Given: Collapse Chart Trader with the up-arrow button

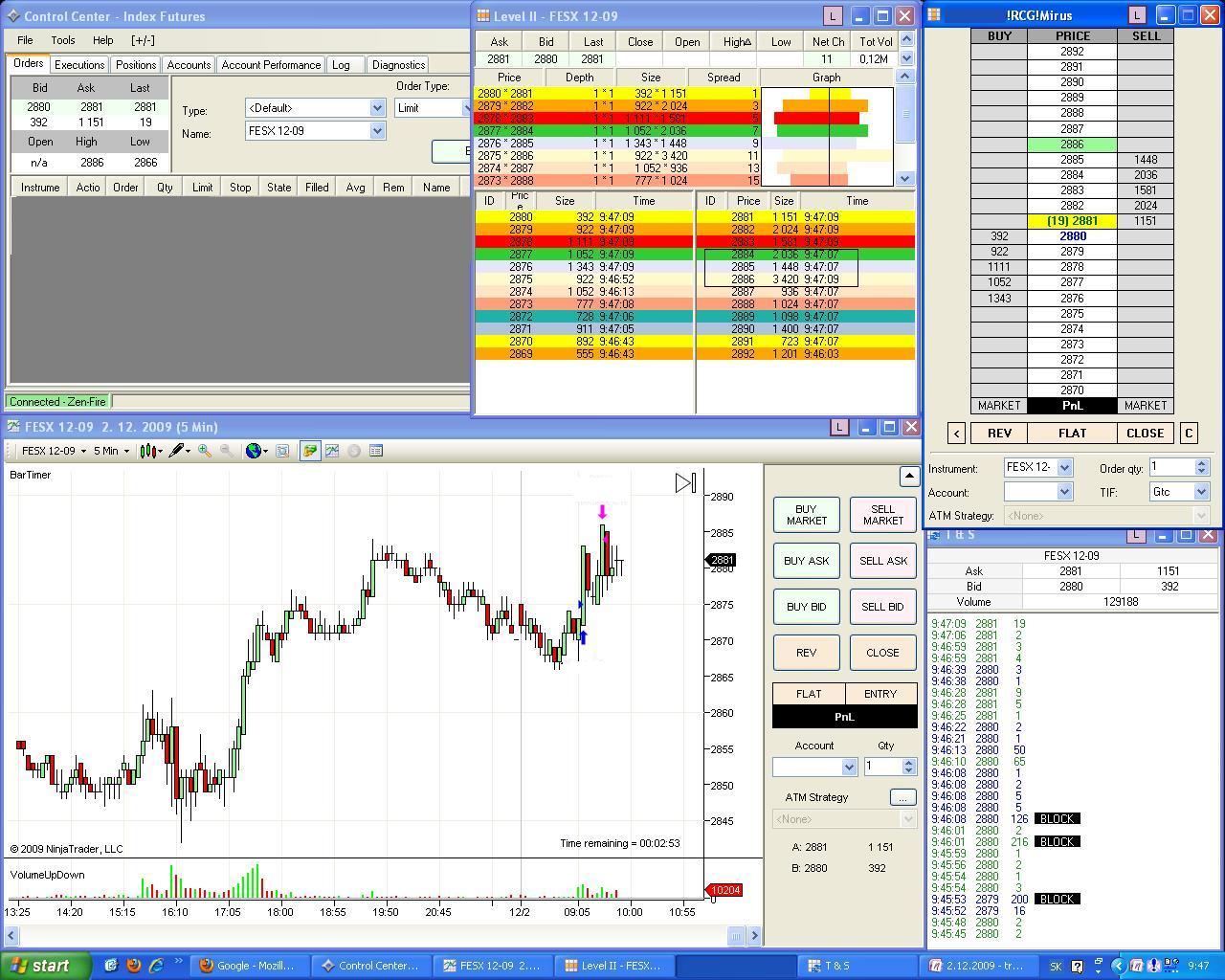Looking at the screenshot, I should [909, 476].
